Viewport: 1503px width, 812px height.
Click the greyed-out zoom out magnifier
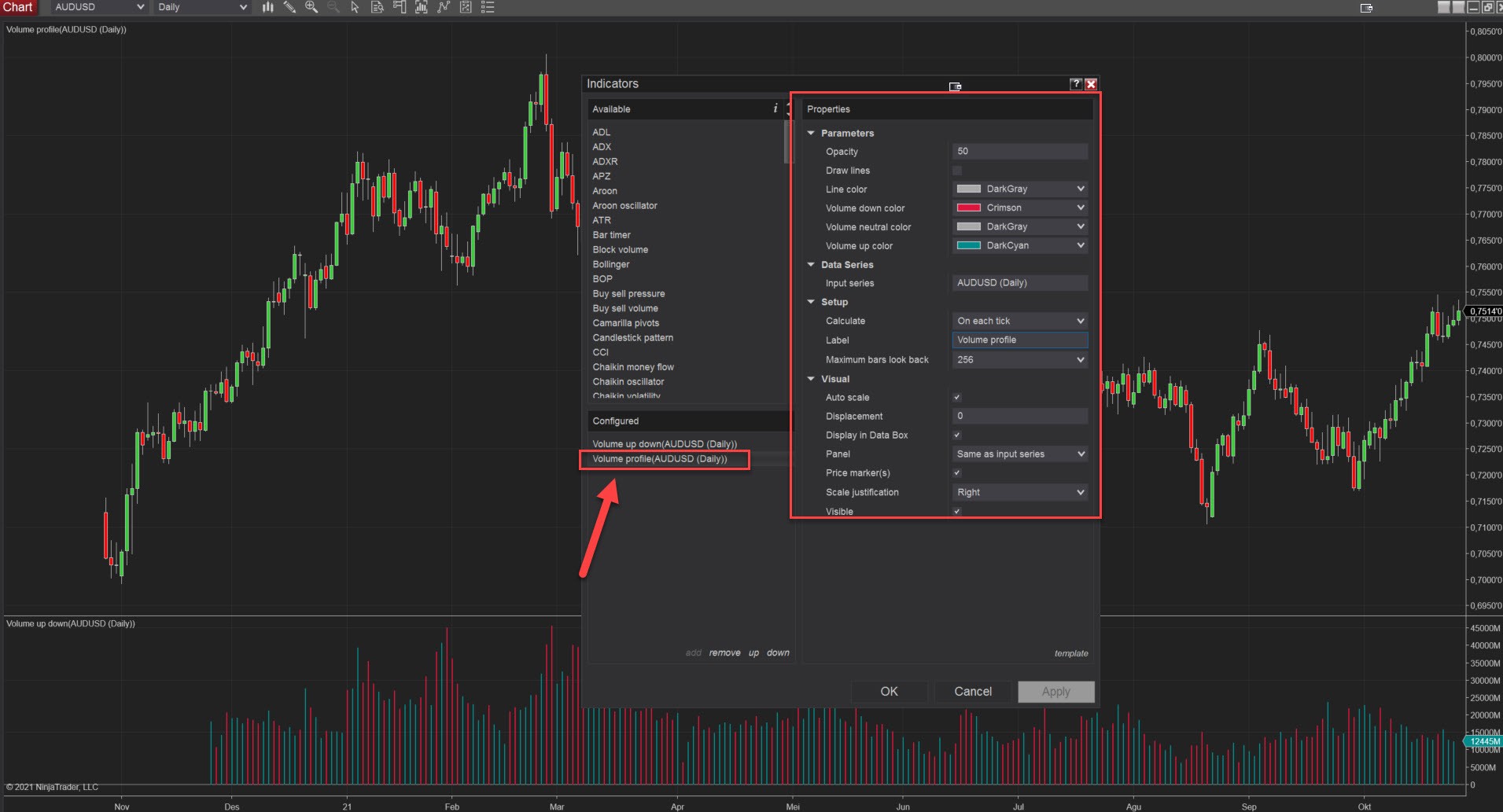tap(333, 7)
